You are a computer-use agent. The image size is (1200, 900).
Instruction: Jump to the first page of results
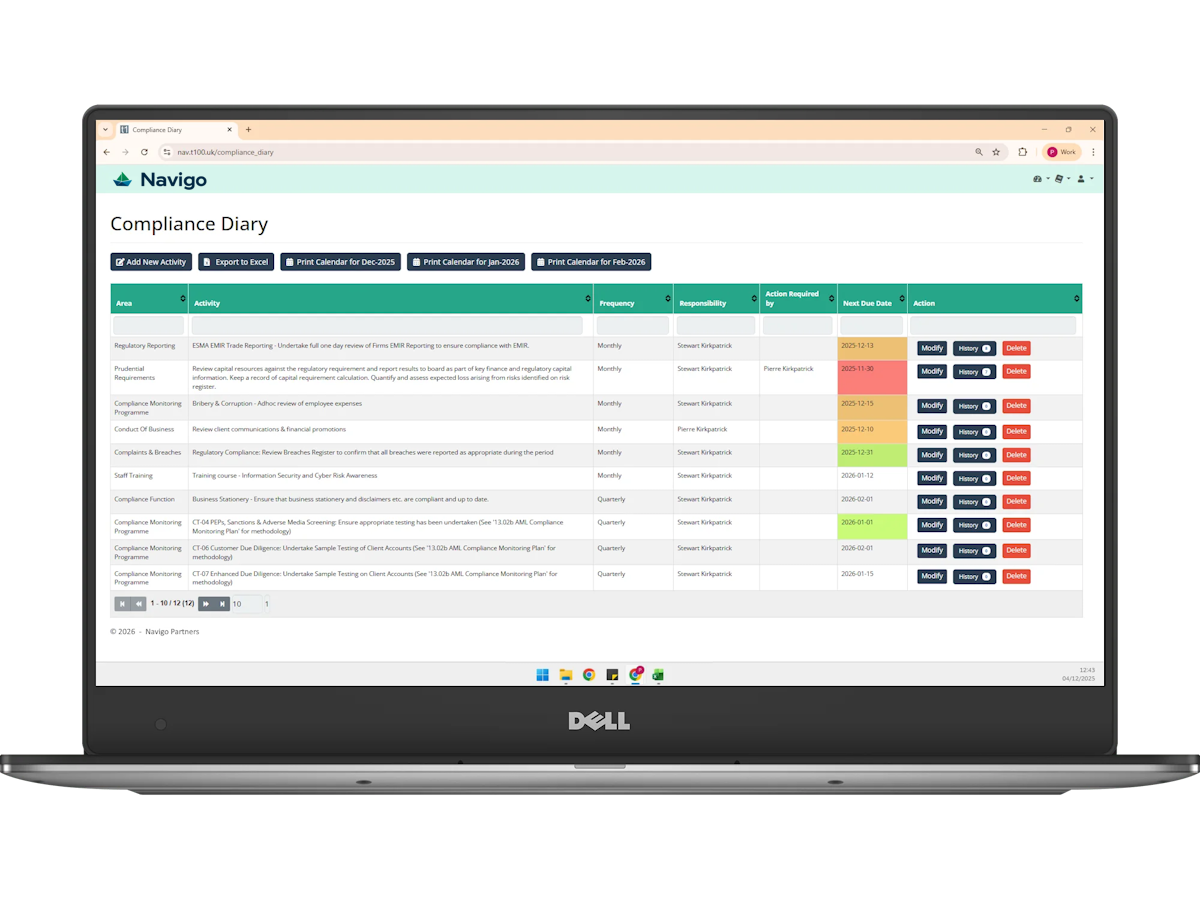[122, 604]
